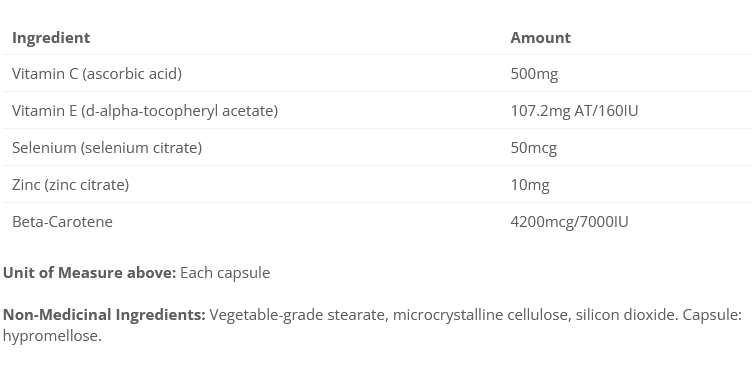
Task: Click the word Capsule: in ingredients
Action: [712, 315]
